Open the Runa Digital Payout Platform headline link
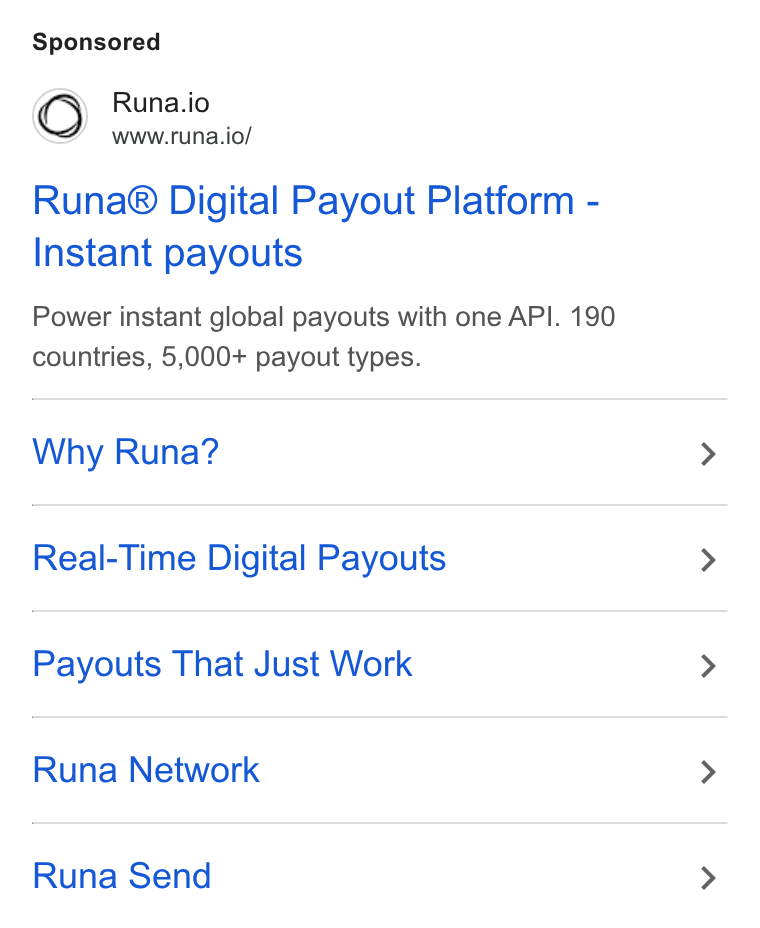This screenshot has height=928, width=760. [x=316, y=227]
